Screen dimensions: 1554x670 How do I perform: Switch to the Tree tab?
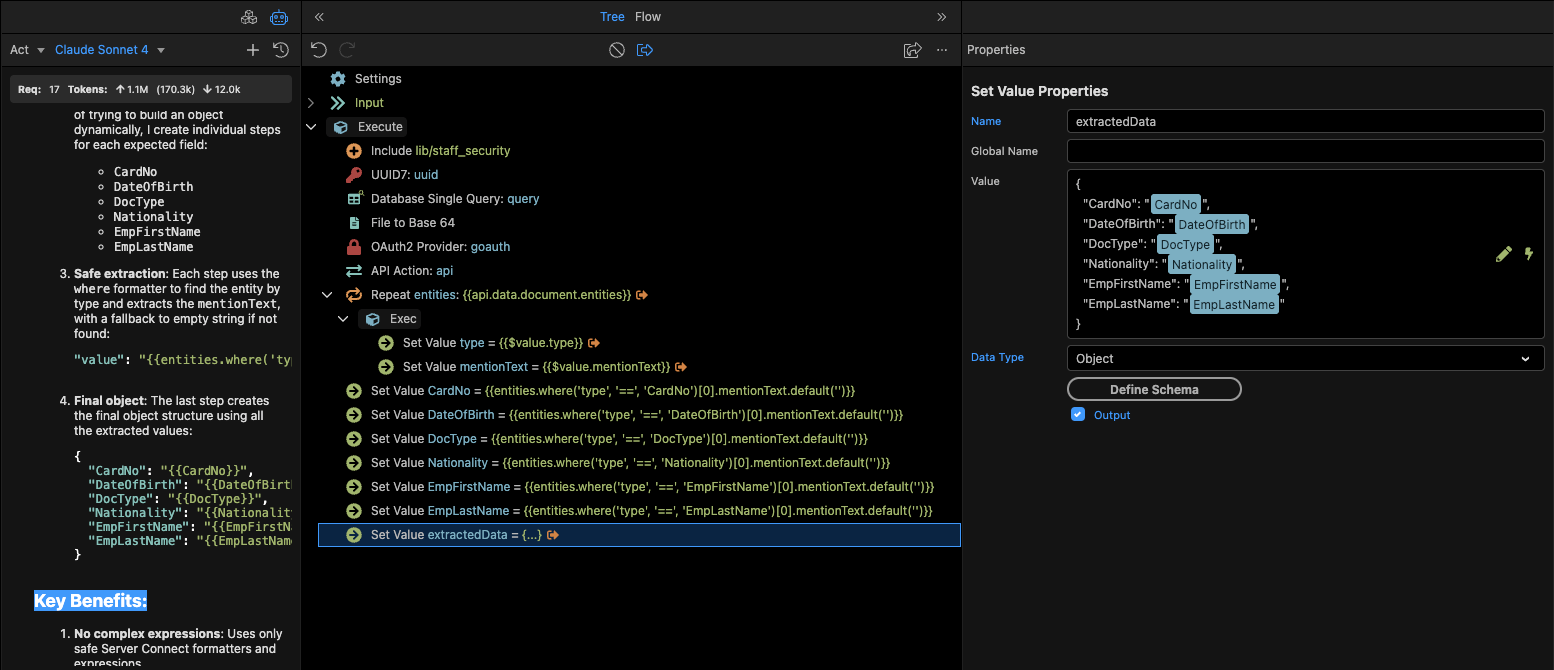612,17
